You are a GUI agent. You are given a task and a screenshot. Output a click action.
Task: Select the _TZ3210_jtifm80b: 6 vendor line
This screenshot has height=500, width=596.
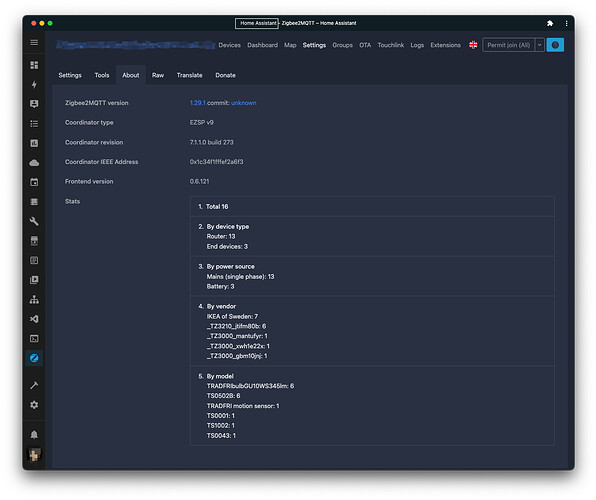click(x=236, y=326)
